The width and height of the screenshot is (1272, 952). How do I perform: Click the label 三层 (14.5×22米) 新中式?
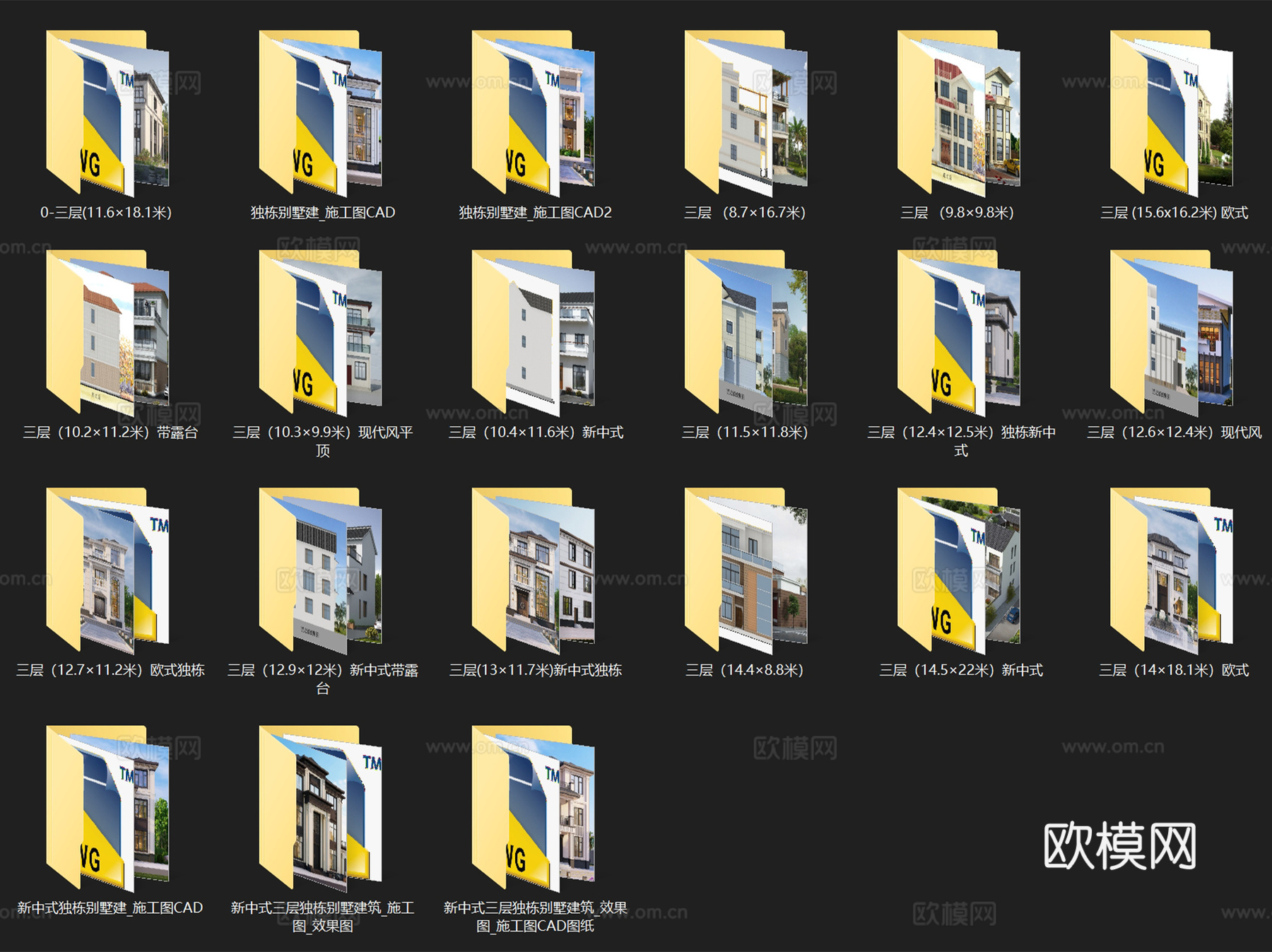961,670
